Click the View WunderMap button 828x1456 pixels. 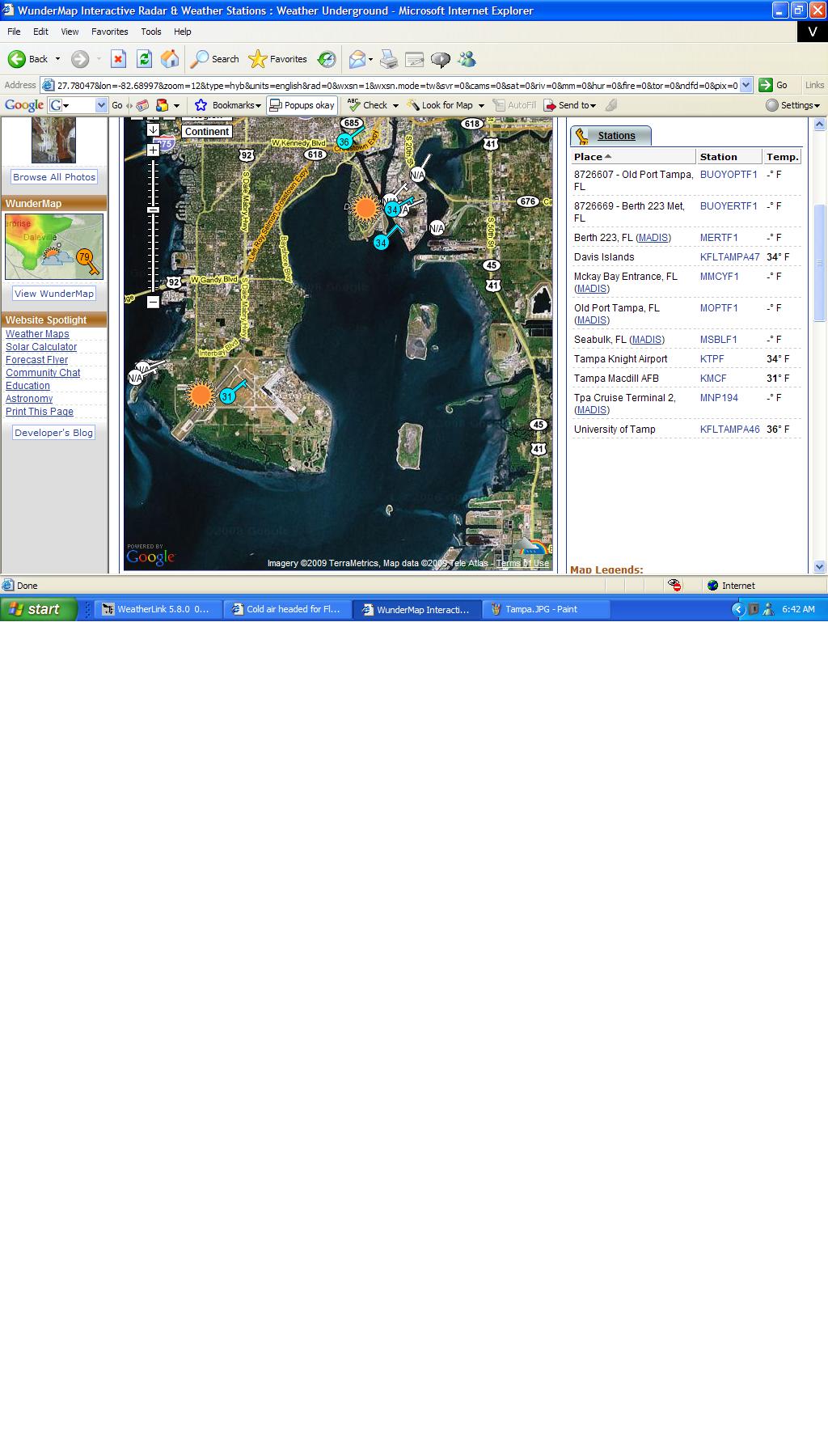click(x=54, y=294)
